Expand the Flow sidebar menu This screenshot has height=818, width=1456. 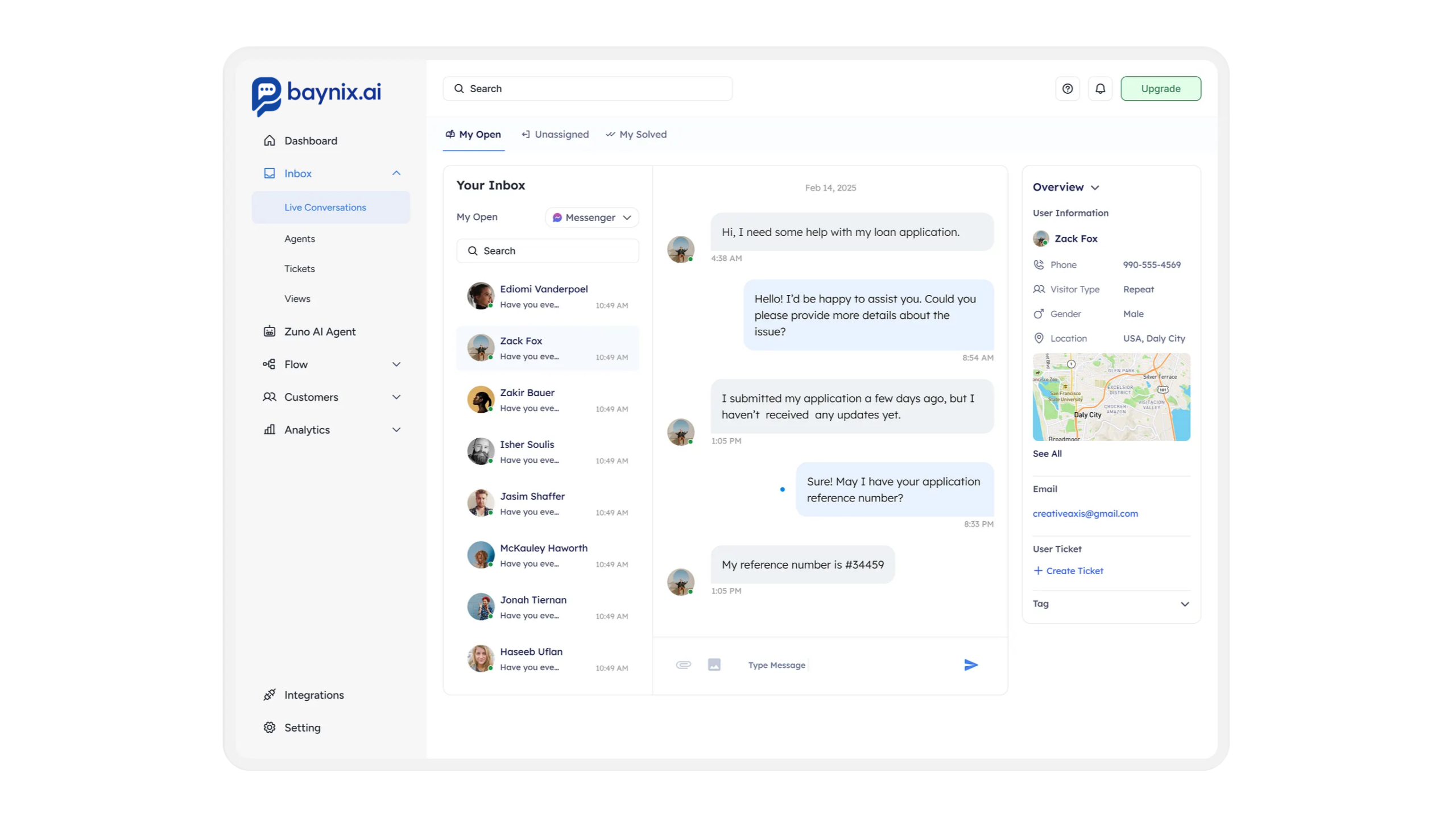pos(396,364)
